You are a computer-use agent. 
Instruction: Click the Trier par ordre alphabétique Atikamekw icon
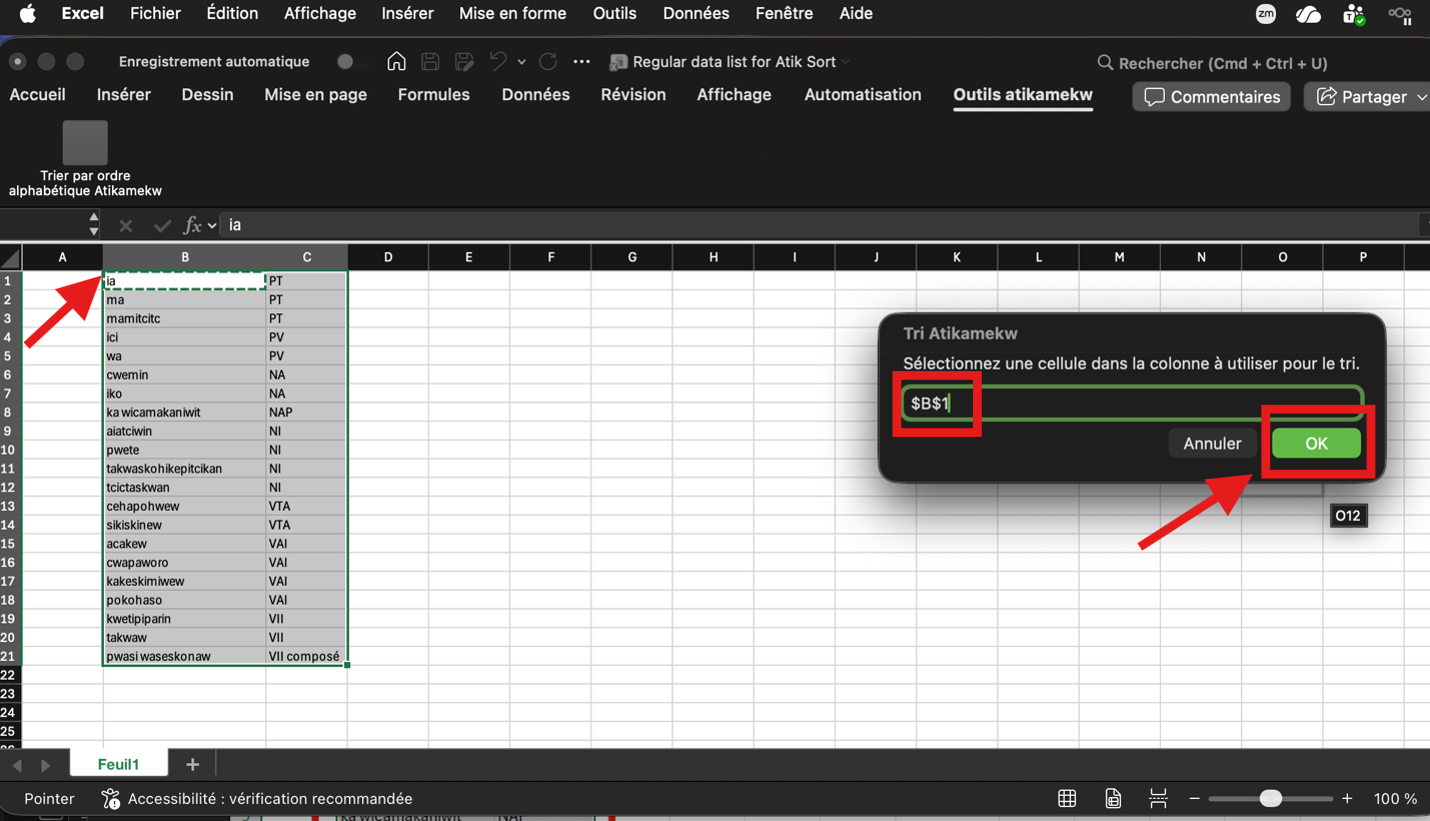[85, 142]
